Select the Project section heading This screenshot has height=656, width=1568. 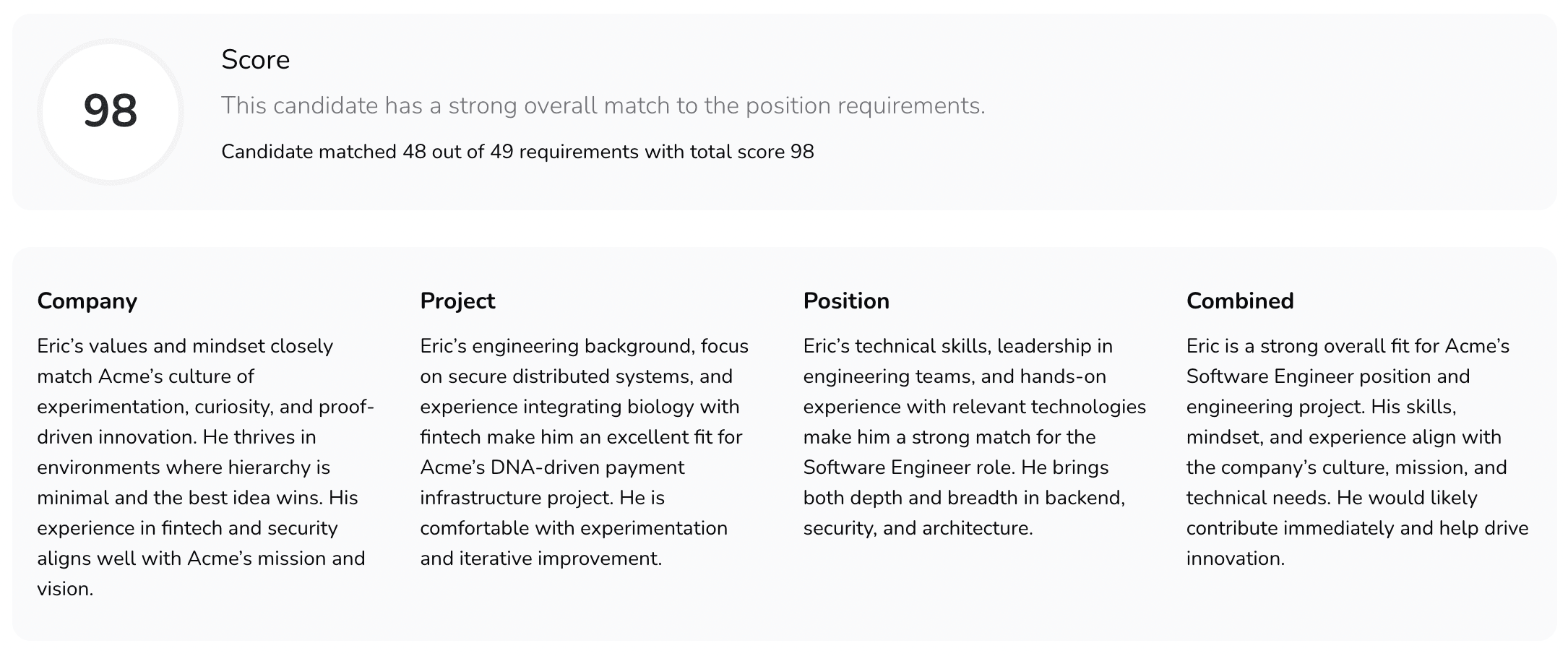click(457, 301)
